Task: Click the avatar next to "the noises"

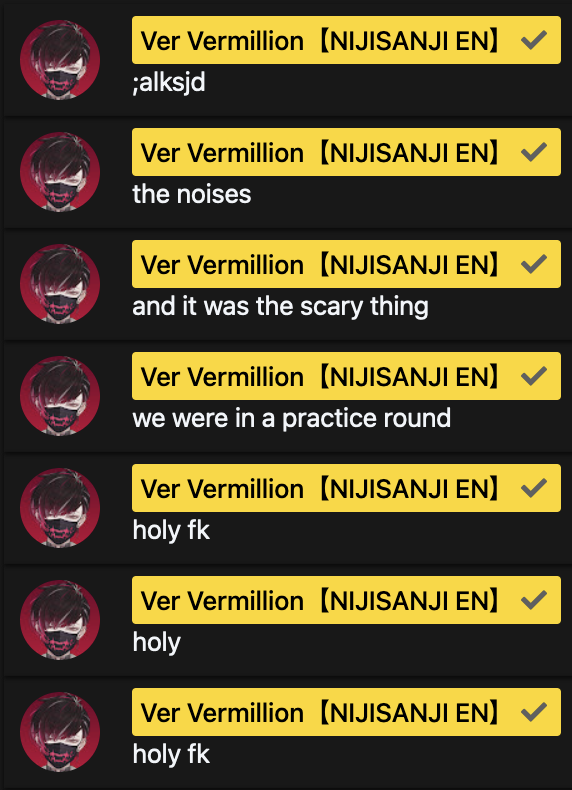Action: [60, 172]
